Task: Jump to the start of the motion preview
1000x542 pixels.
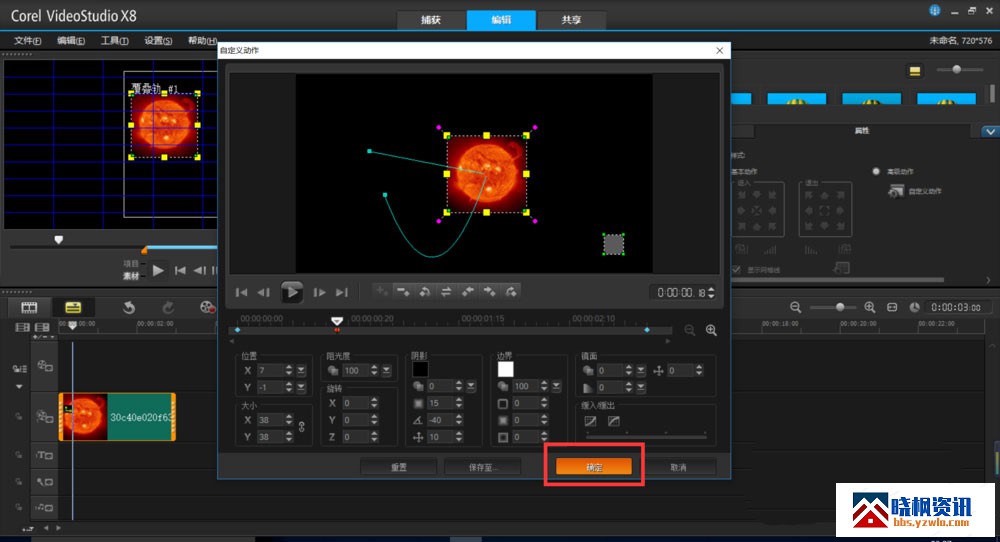Action: pos(241,293)
